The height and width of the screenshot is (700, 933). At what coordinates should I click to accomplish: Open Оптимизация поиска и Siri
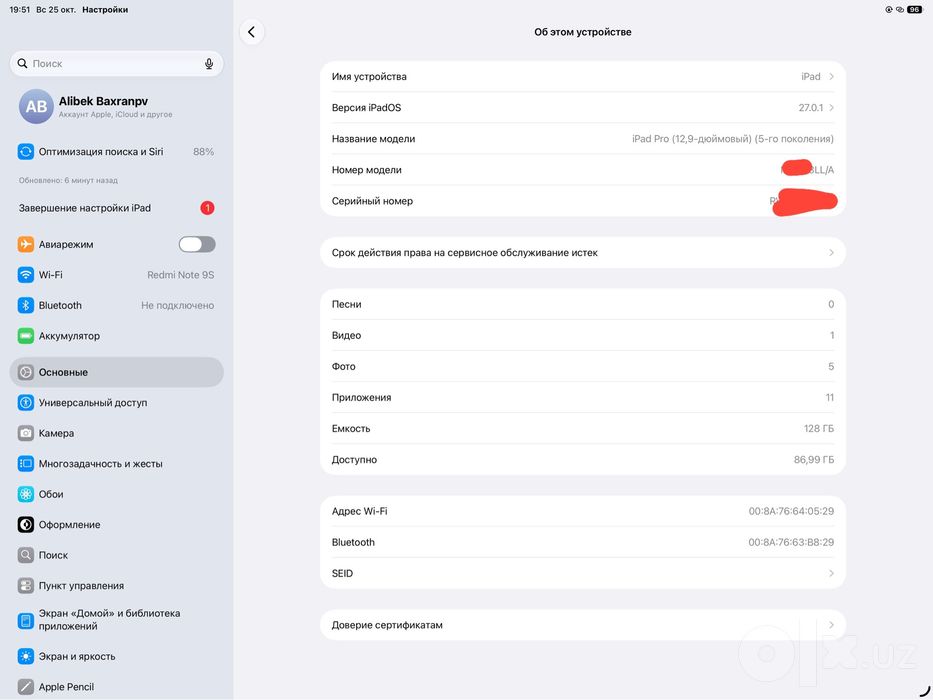click(117, 152)
